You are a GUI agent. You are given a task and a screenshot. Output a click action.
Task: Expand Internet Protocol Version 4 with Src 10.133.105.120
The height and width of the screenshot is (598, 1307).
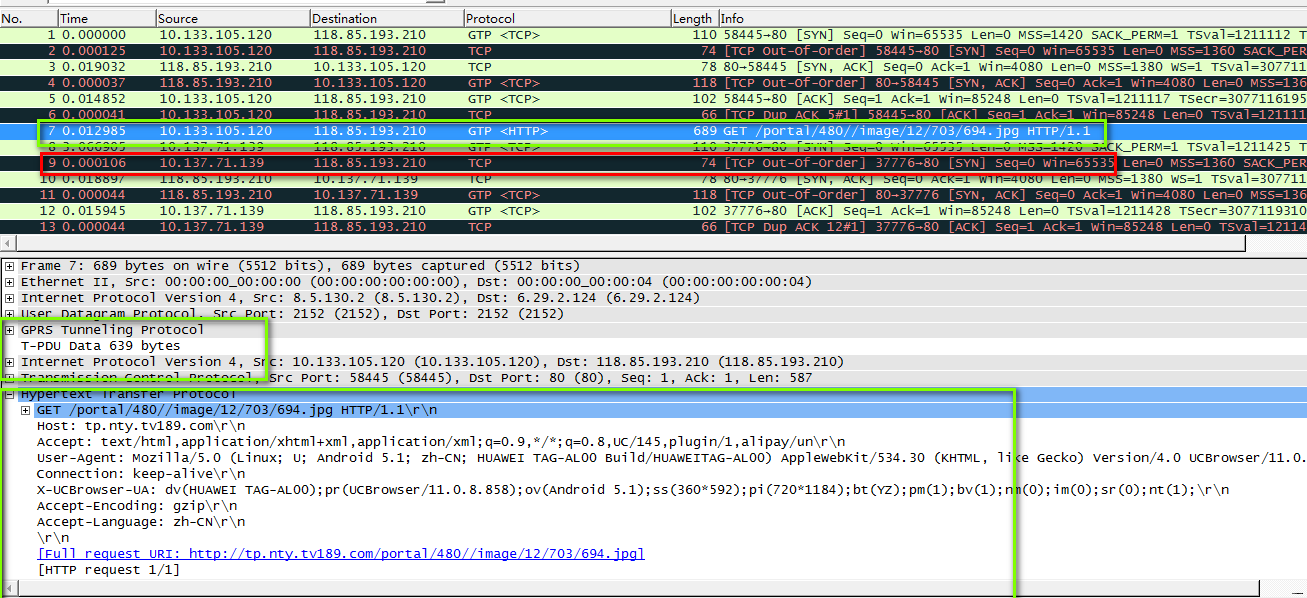click(x=10, y=362)
